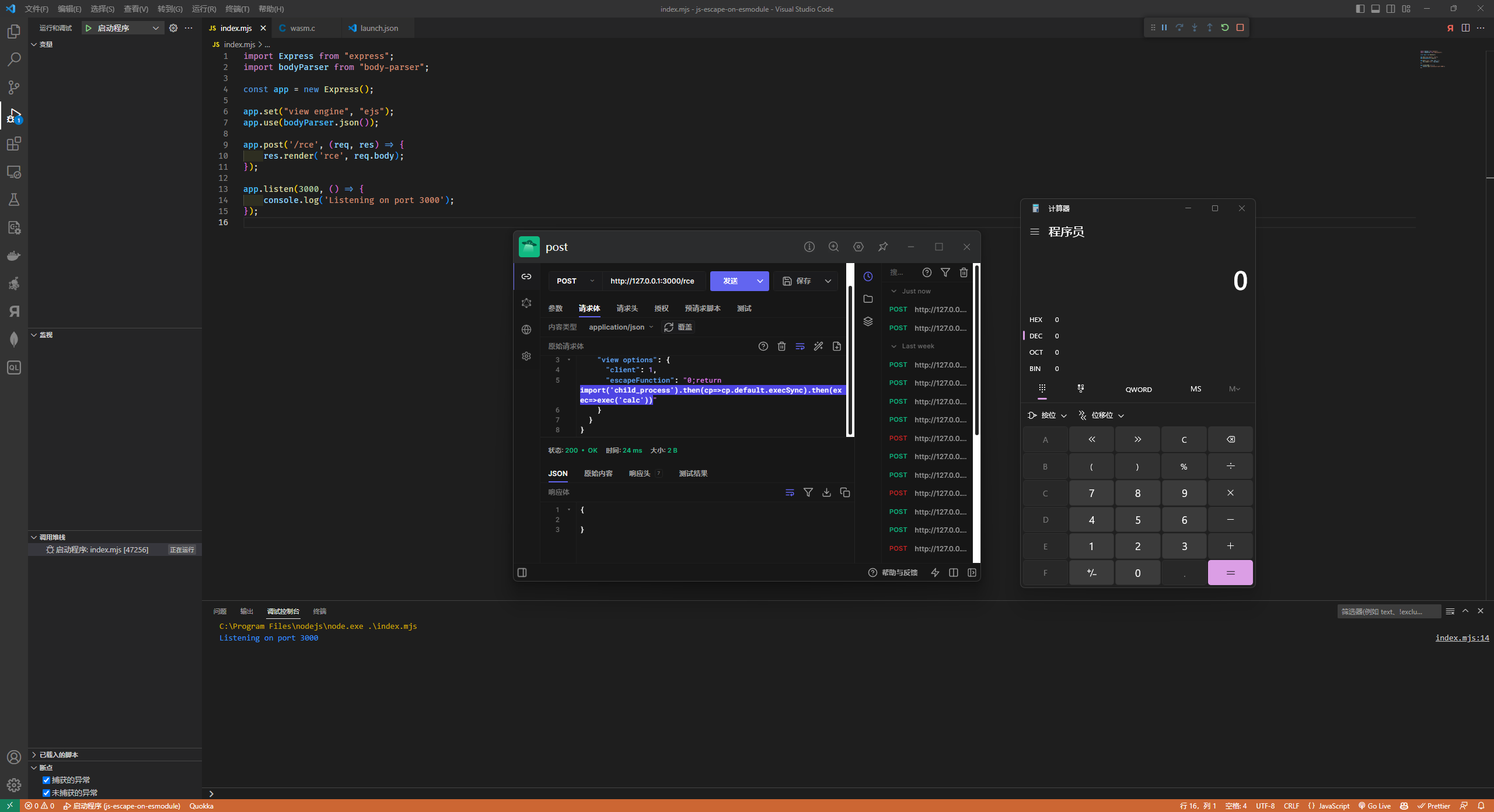Stop the debug session with the red square
This screenshot has width=1494, height=812.
1240,27
